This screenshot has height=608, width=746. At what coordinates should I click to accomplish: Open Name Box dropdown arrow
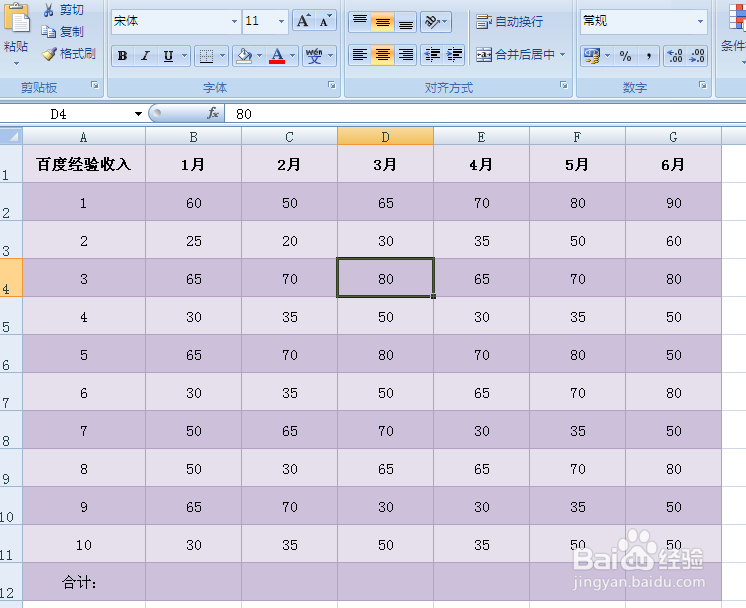coord(138,114)
